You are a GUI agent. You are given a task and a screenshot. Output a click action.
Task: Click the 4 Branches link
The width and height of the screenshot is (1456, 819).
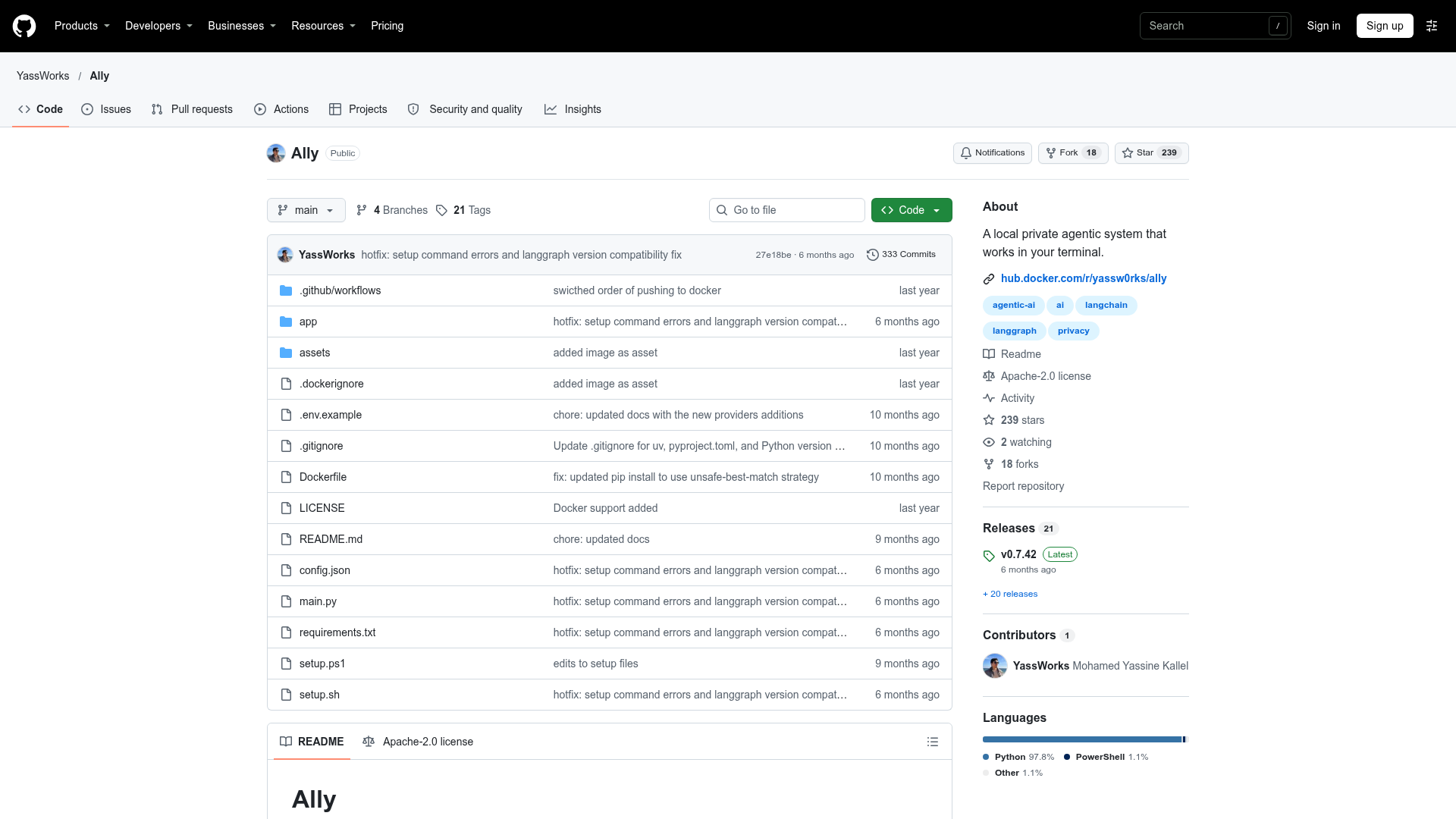(392, 210)
